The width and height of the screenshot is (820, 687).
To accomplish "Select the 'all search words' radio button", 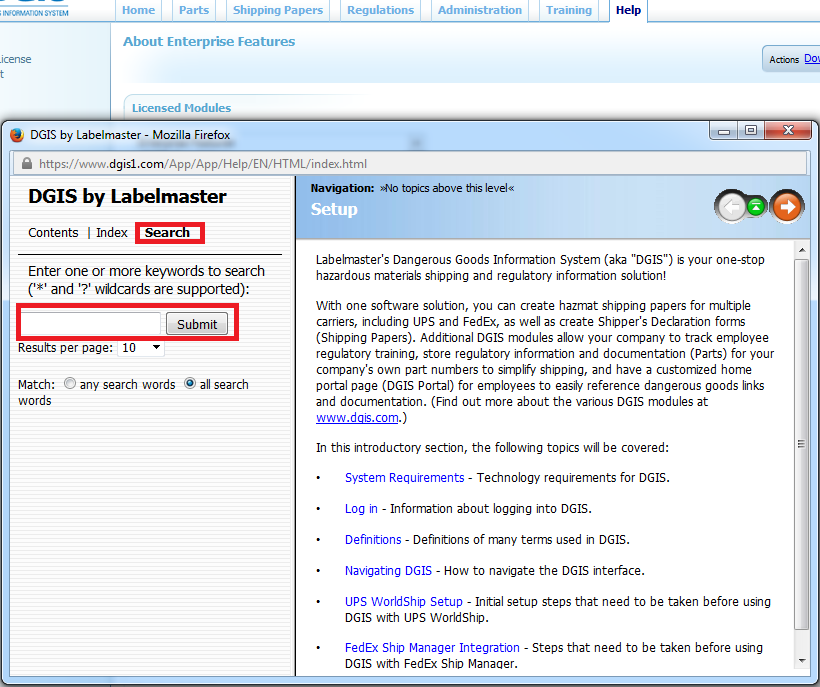I will 190,384.
